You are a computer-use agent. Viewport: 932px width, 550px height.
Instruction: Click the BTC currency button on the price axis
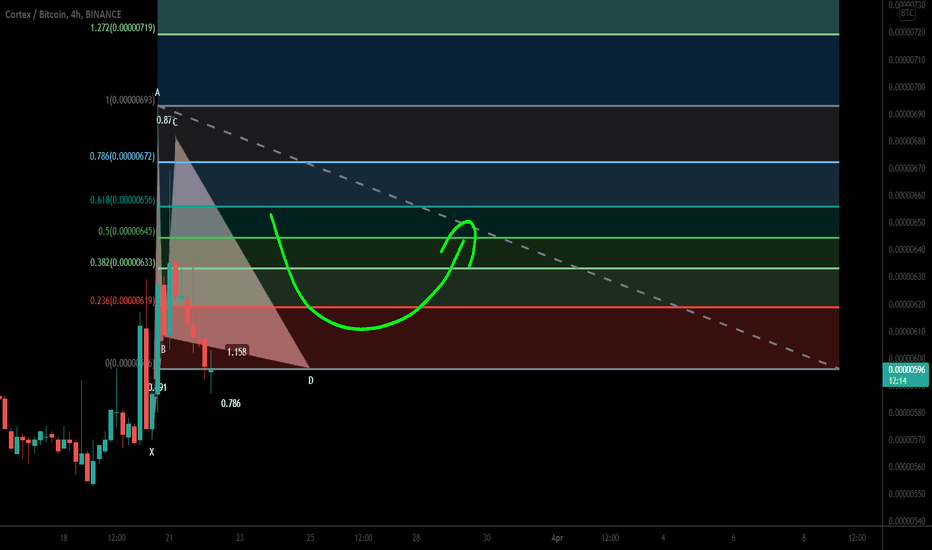(907, 12)
